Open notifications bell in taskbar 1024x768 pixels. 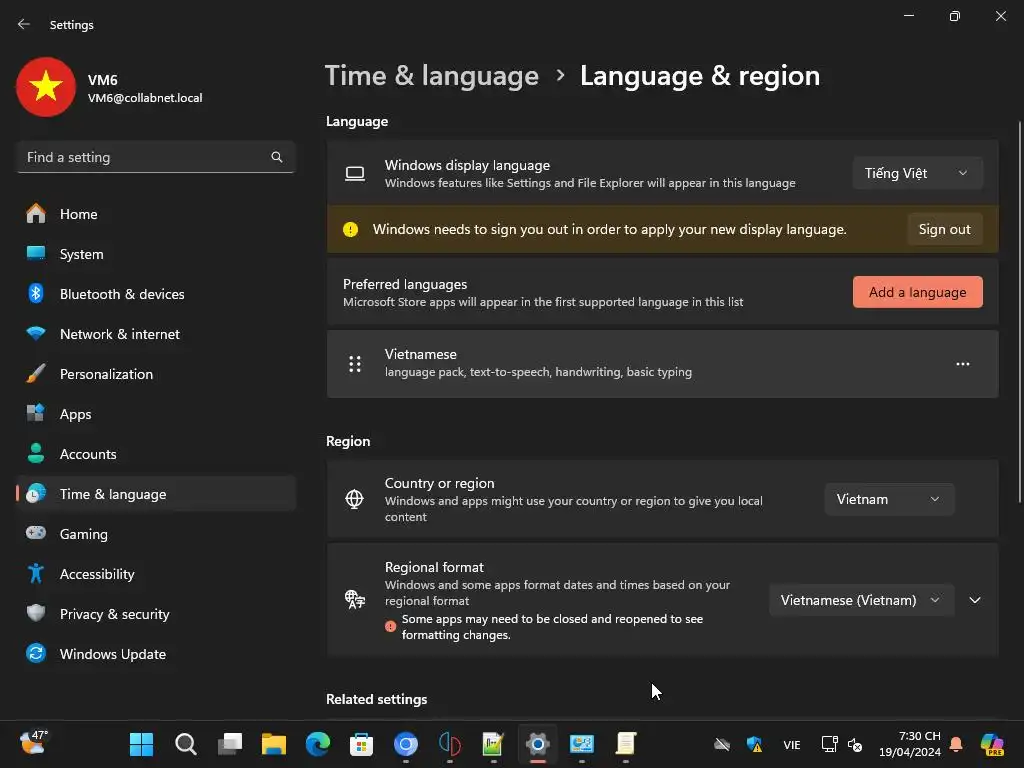[956, 744]
